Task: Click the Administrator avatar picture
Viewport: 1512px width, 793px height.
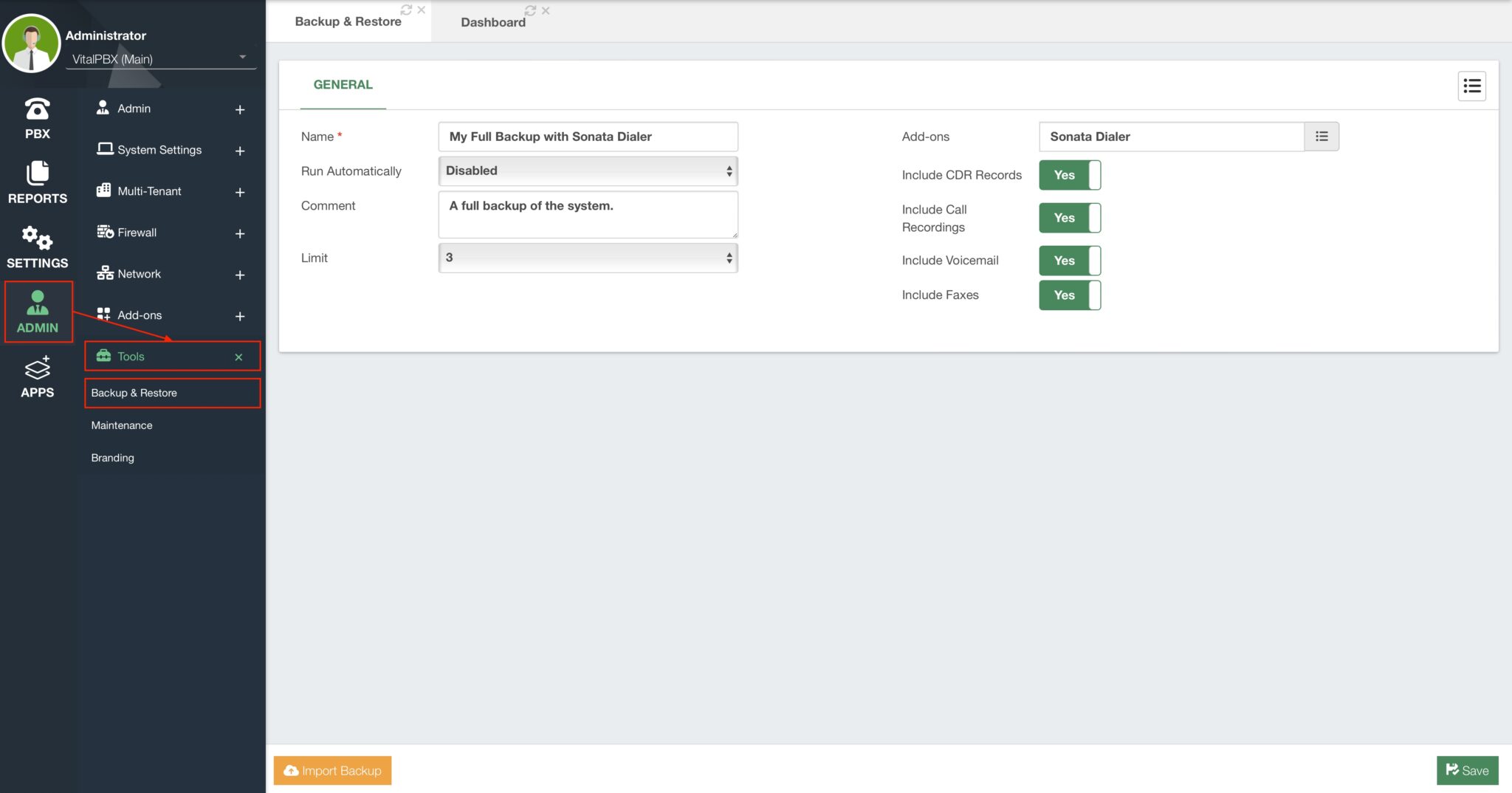Action: [x=31, y=43]
